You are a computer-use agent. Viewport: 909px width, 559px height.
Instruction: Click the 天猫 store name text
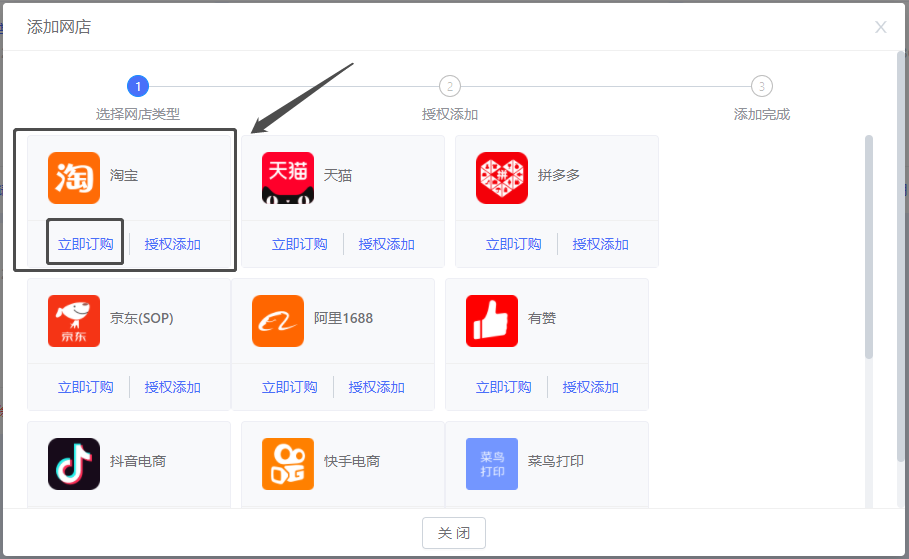coord(338,175)
